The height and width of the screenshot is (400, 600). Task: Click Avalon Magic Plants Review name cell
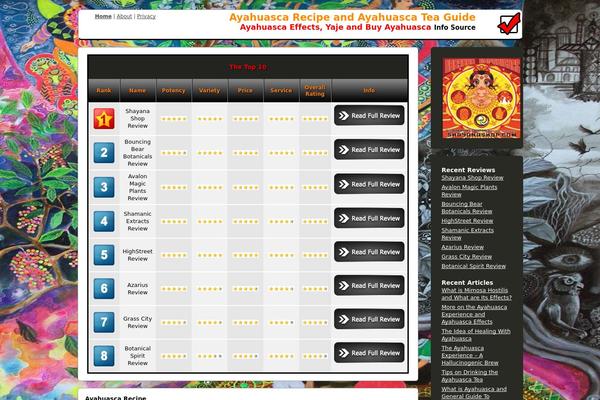(137, 187)
